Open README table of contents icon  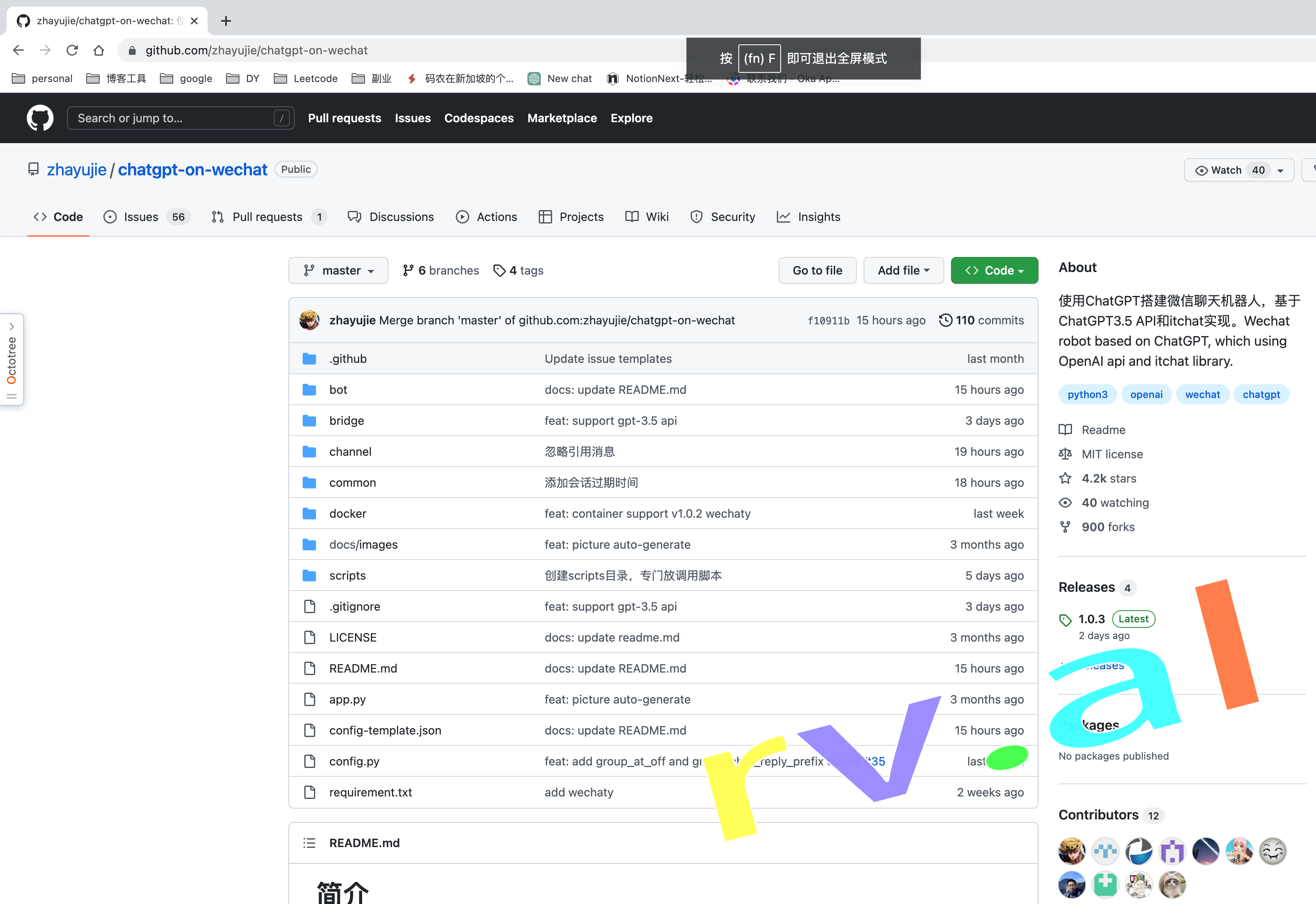tap(309, 843)
